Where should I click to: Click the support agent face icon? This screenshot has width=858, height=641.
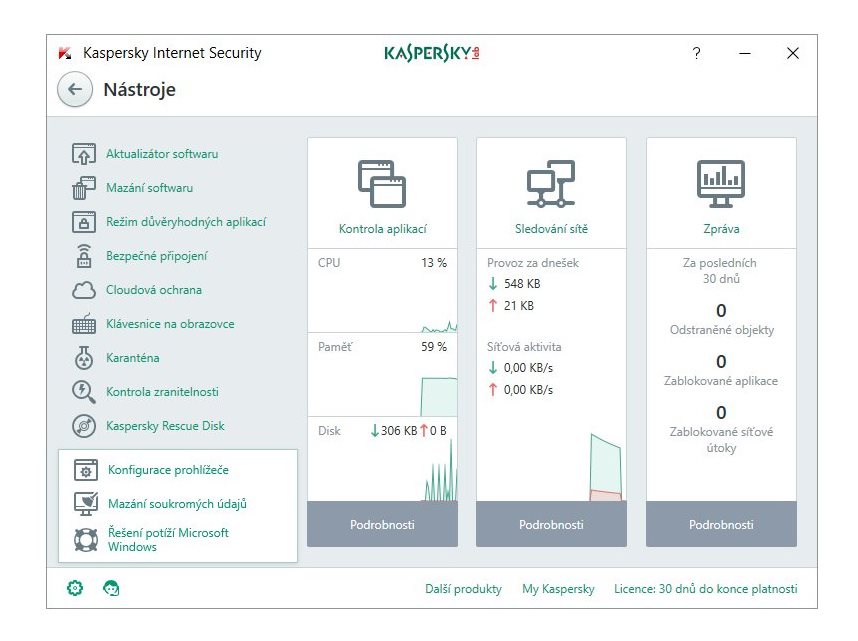tap(111, 588)
